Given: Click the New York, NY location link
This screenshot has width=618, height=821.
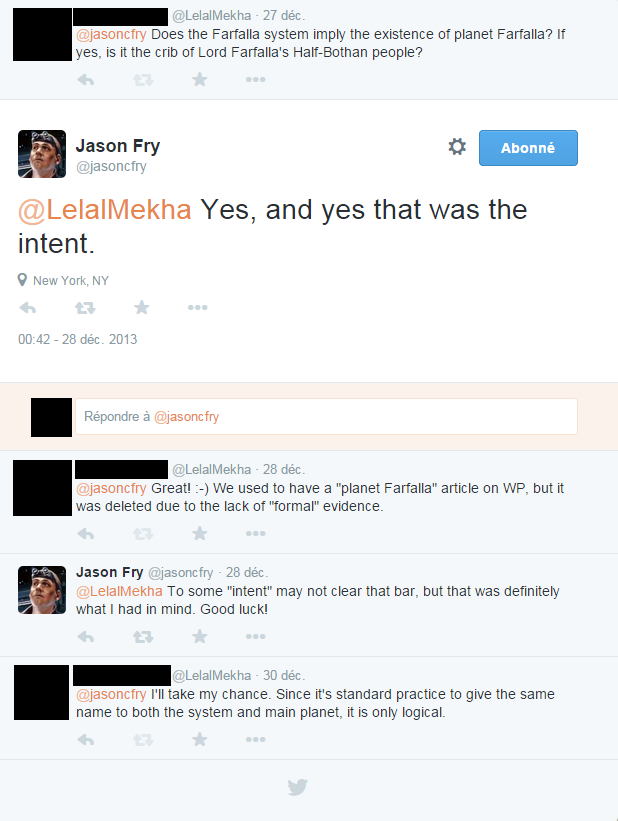Looking at the screenshot, I should [x=70, y=280].
